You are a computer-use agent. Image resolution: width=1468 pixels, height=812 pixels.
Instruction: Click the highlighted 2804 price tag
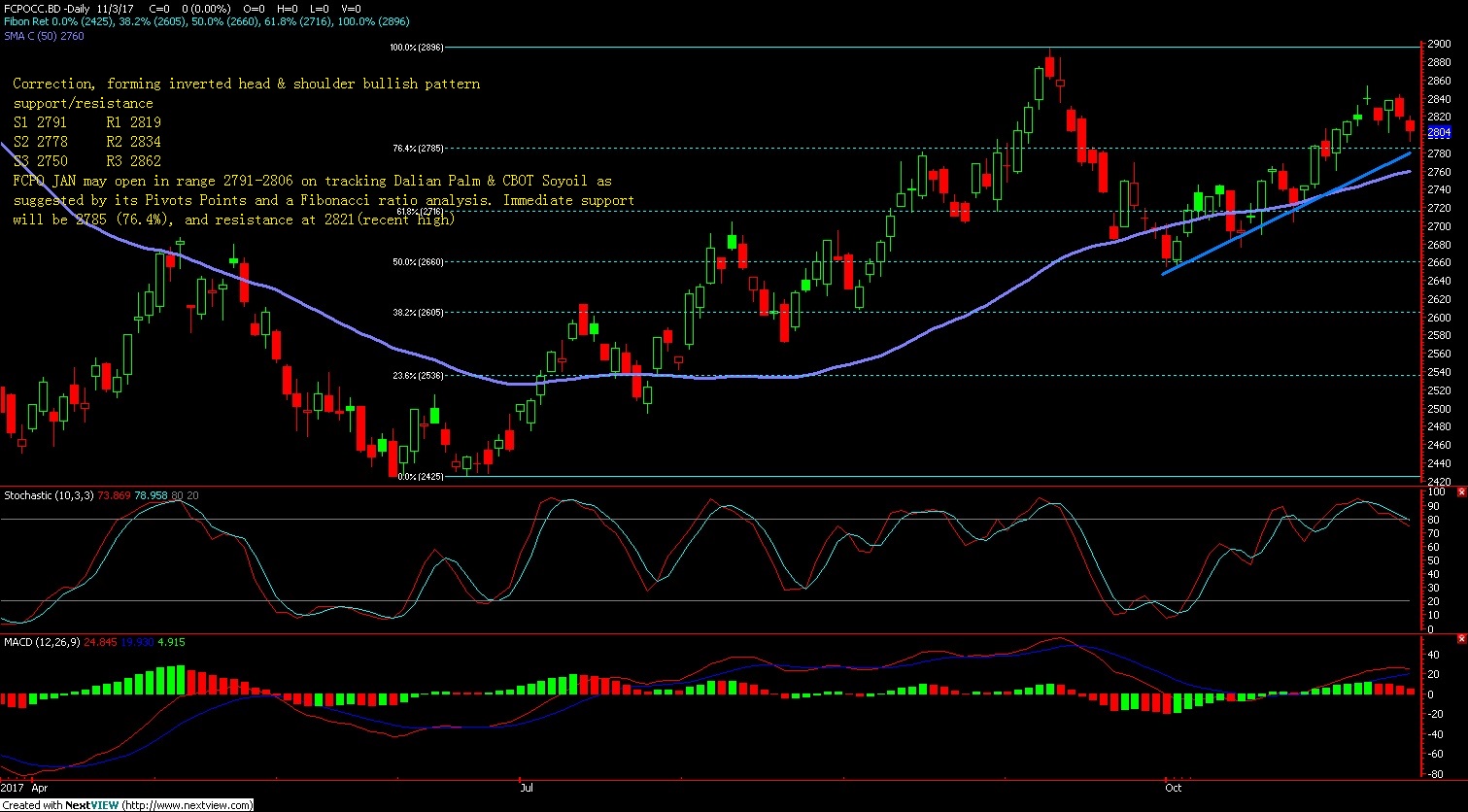click(x=1441, y=132)
